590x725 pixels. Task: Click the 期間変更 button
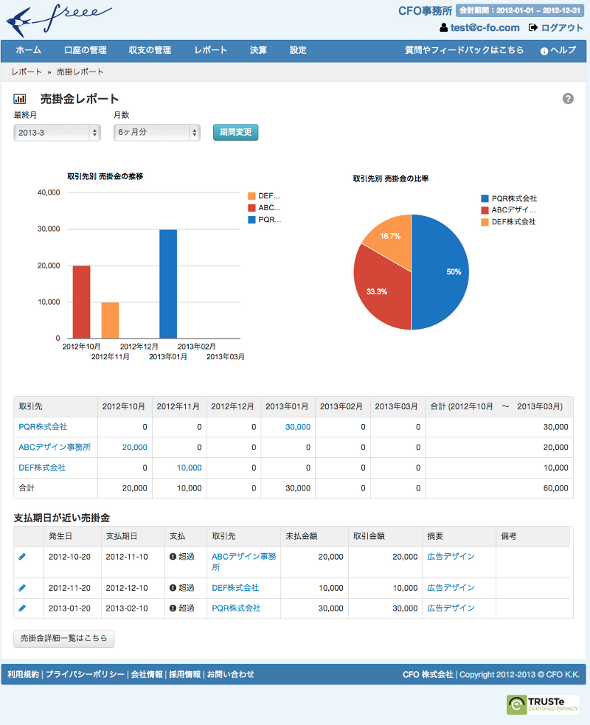235,132
